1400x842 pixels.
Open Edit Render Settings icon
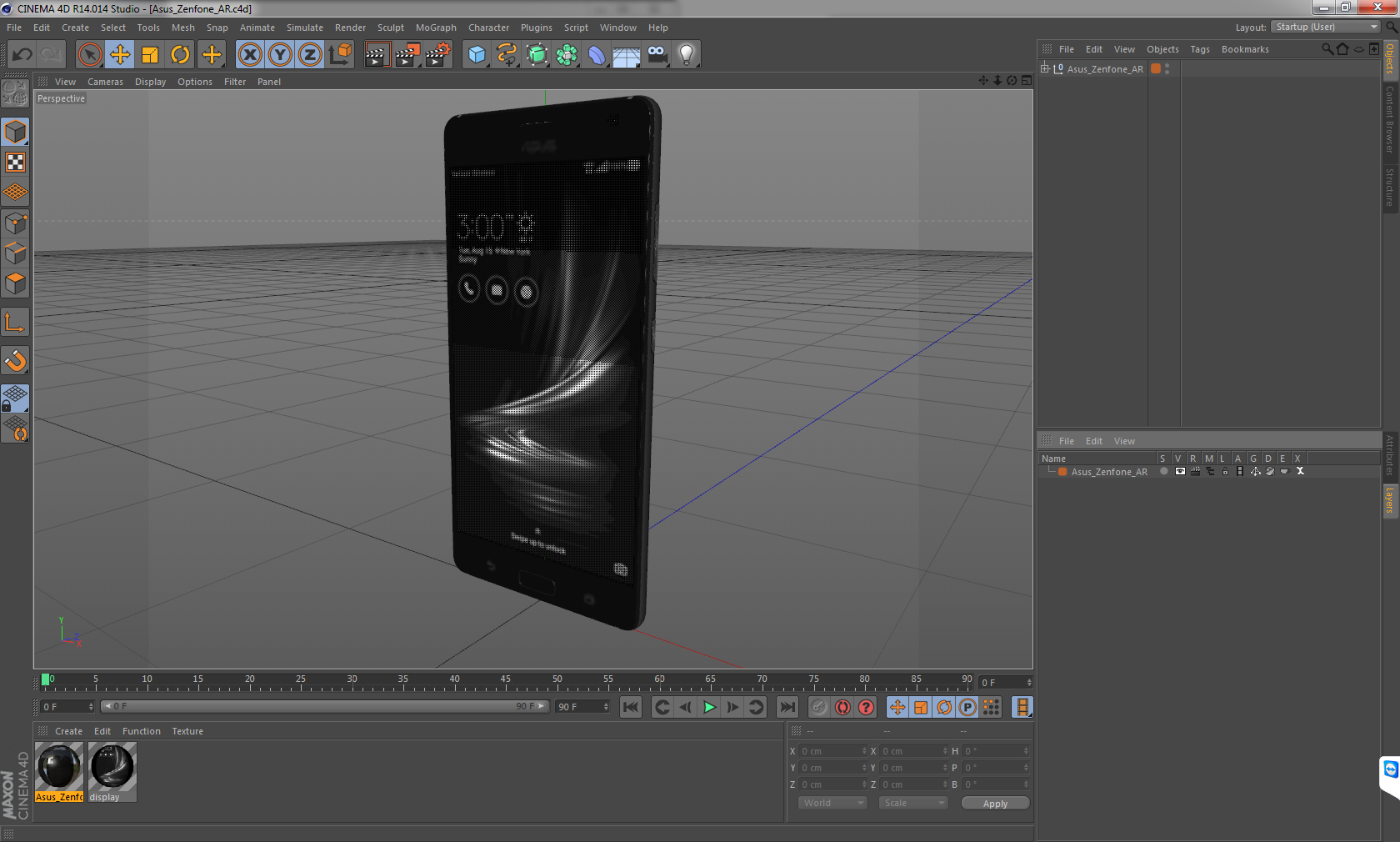click(x=437, y=55)
